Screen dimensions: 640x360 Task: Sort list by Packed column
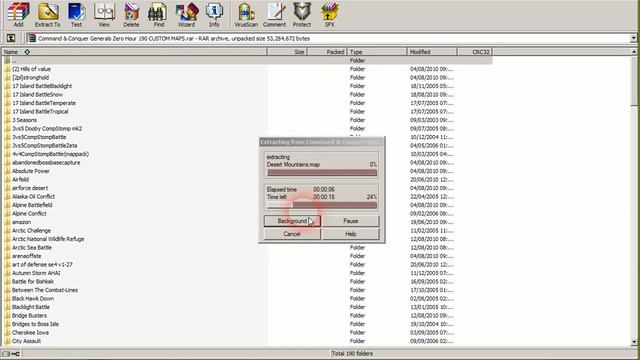tap(327, 52)
